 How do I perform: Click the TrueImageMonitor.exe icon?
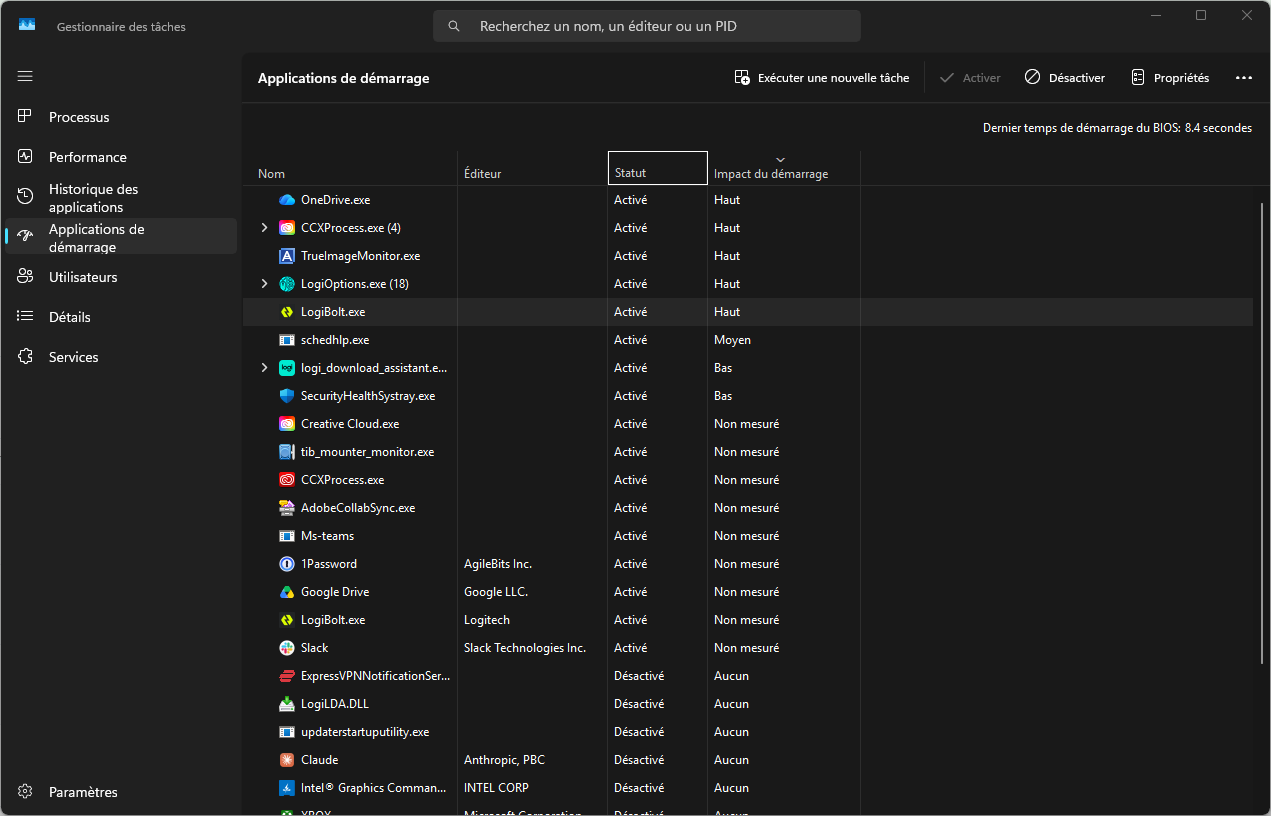point(287,256)
